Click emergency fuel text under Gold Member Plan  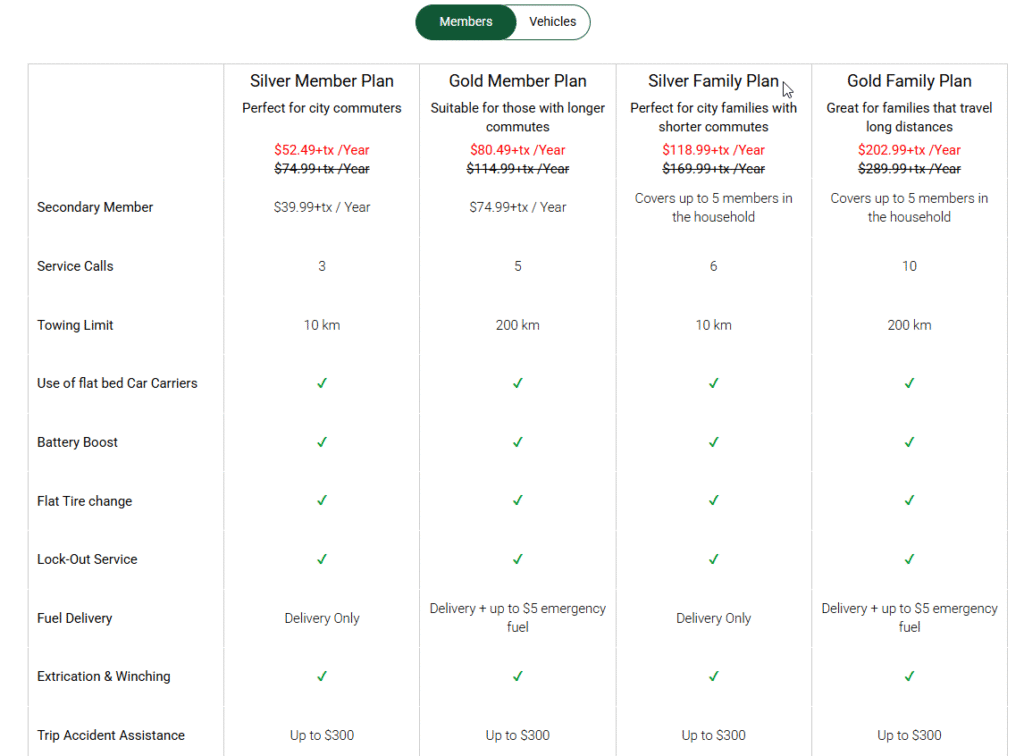518,618
